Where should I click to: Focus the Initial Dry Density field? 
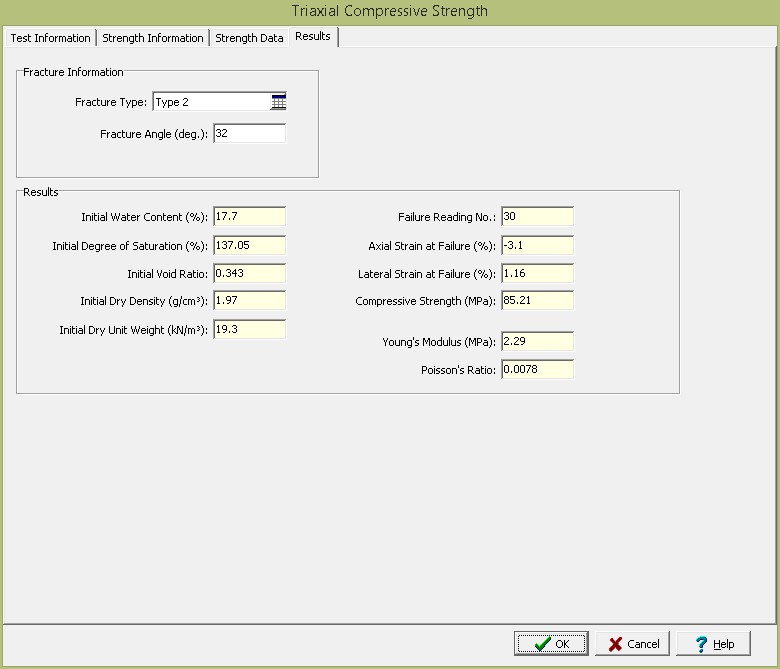point(249,301)
